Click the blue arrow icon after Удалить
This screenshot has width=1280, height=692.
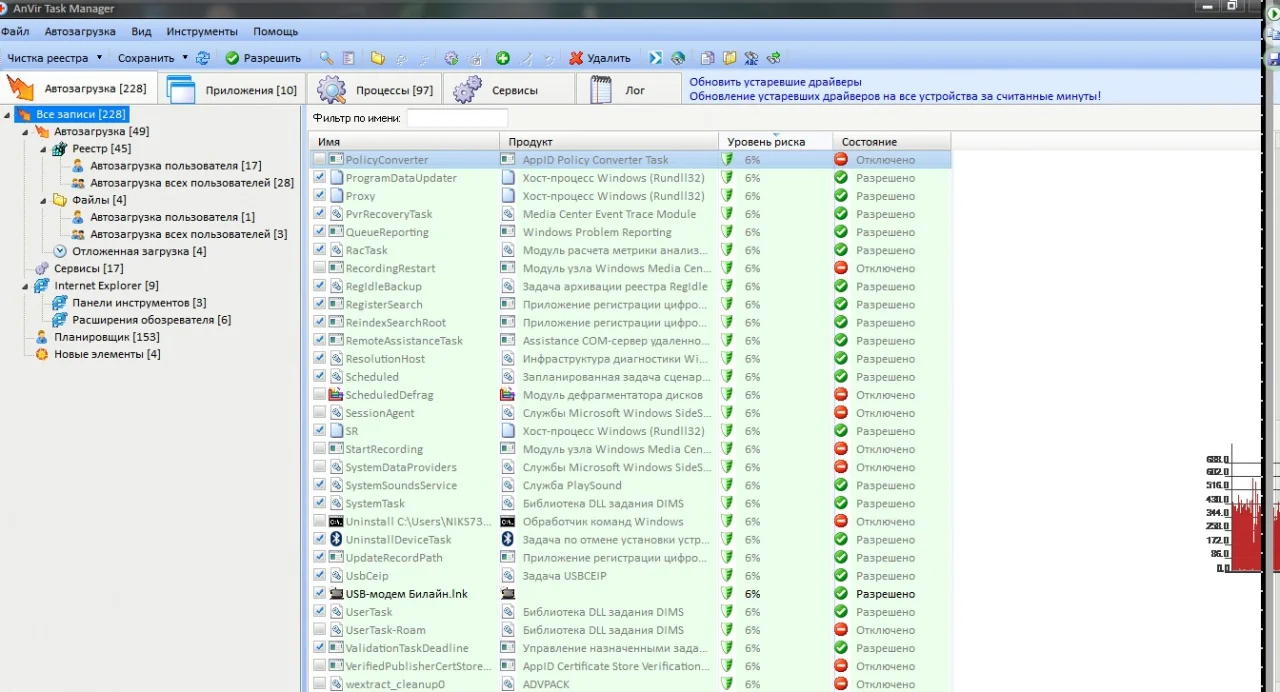[655, 58]
